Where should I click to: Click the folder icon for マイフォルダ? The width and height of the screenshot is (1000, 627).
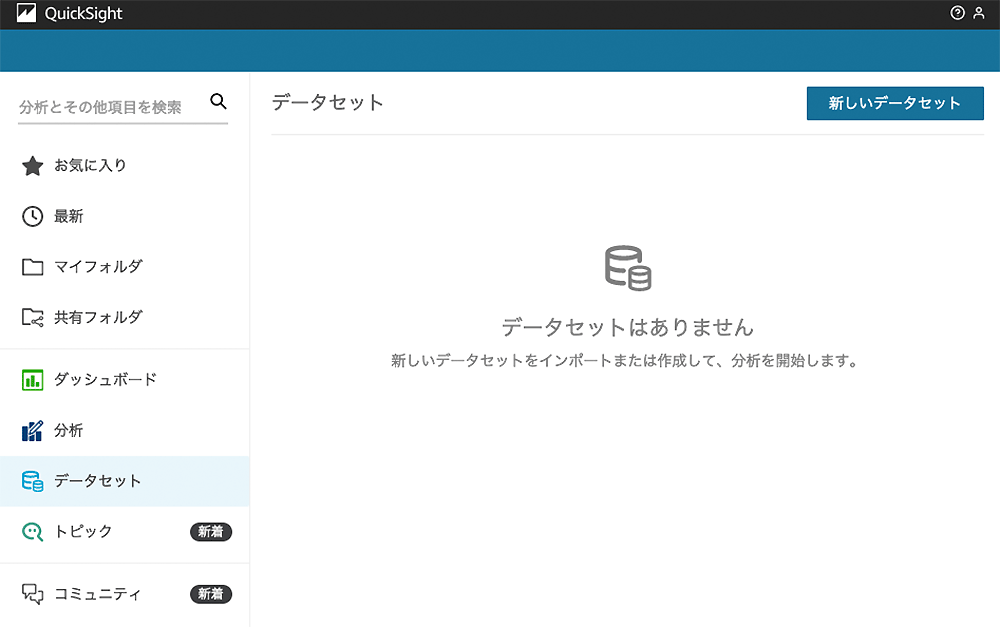pos(33,267)
